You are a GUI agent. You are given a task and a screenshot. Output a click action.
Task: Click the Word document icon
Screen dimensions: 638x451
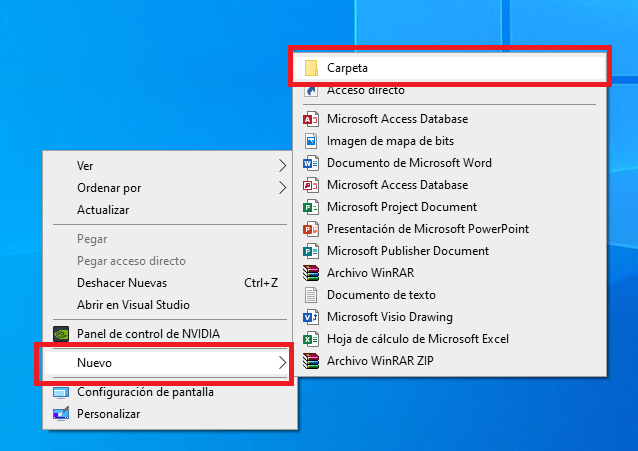[310, 163]
